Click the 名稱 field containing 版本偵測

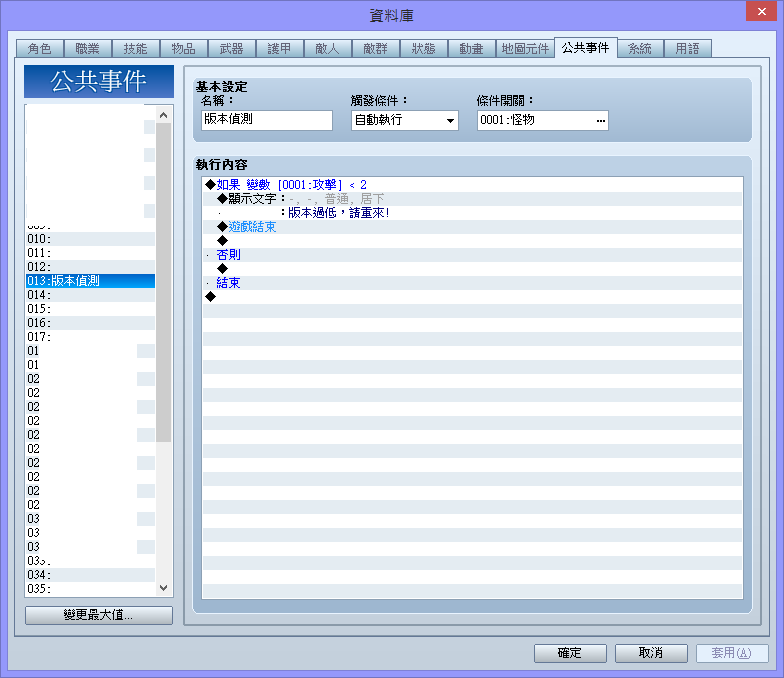pos(267,120)
